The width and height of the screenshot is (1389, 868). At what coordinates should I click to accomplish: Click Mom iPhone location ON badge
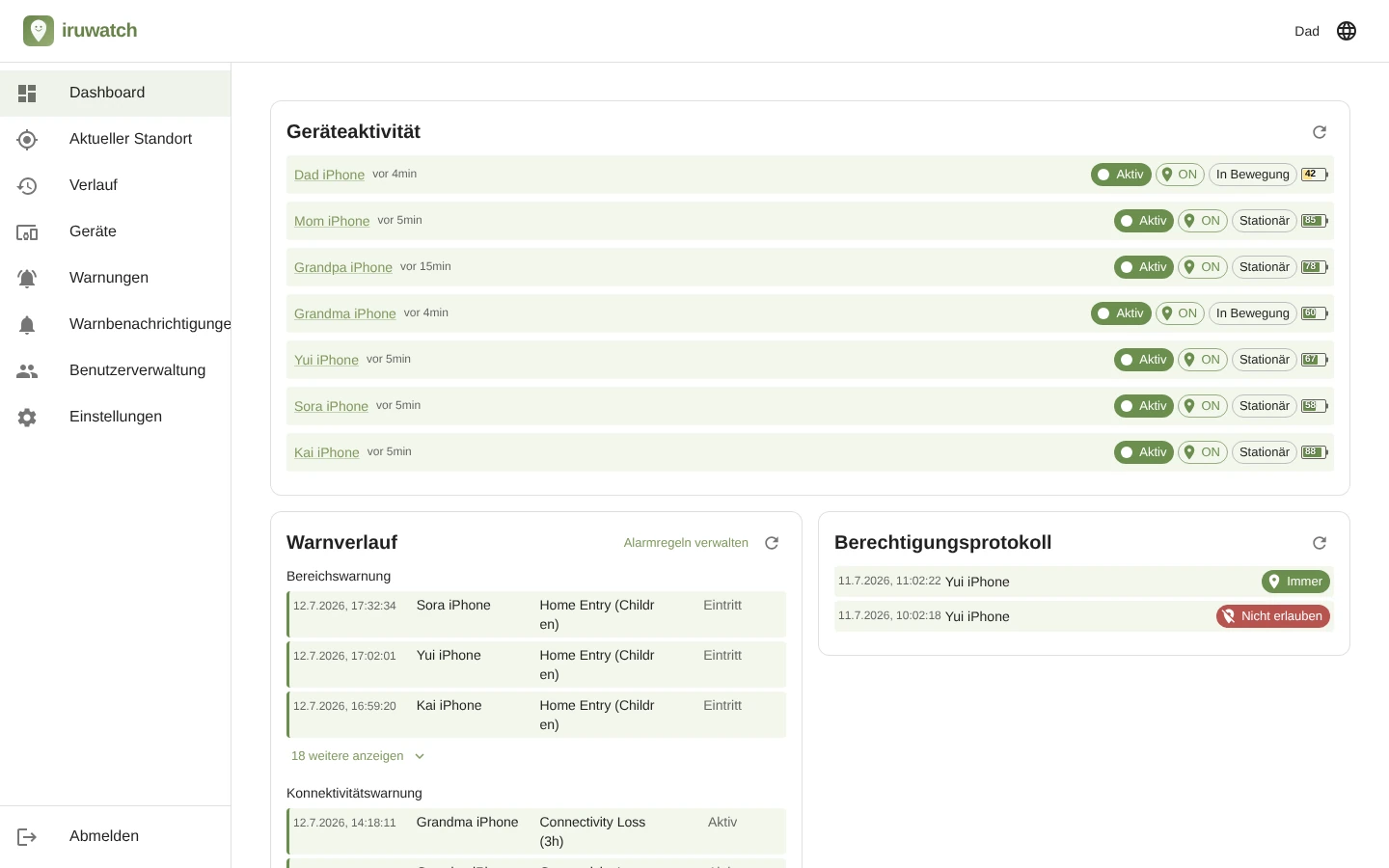(1203, 221)
